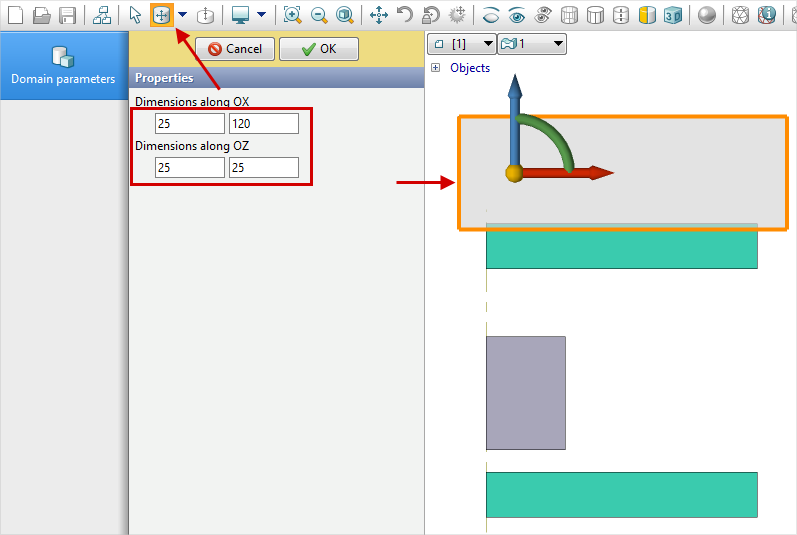
Task: Toggle the double eye visibility icon
Action: coord(543,15)
